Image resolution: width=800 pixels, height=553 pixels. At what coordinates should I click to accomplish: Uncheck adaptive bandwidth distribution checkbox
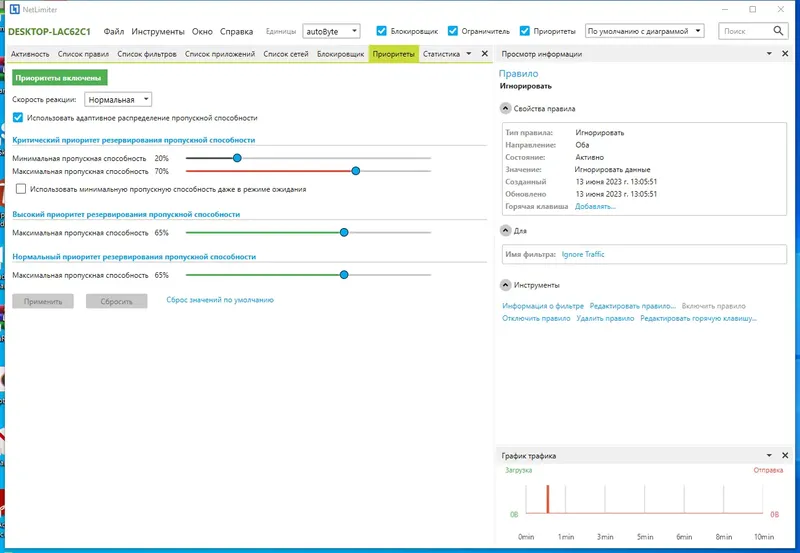18,117
